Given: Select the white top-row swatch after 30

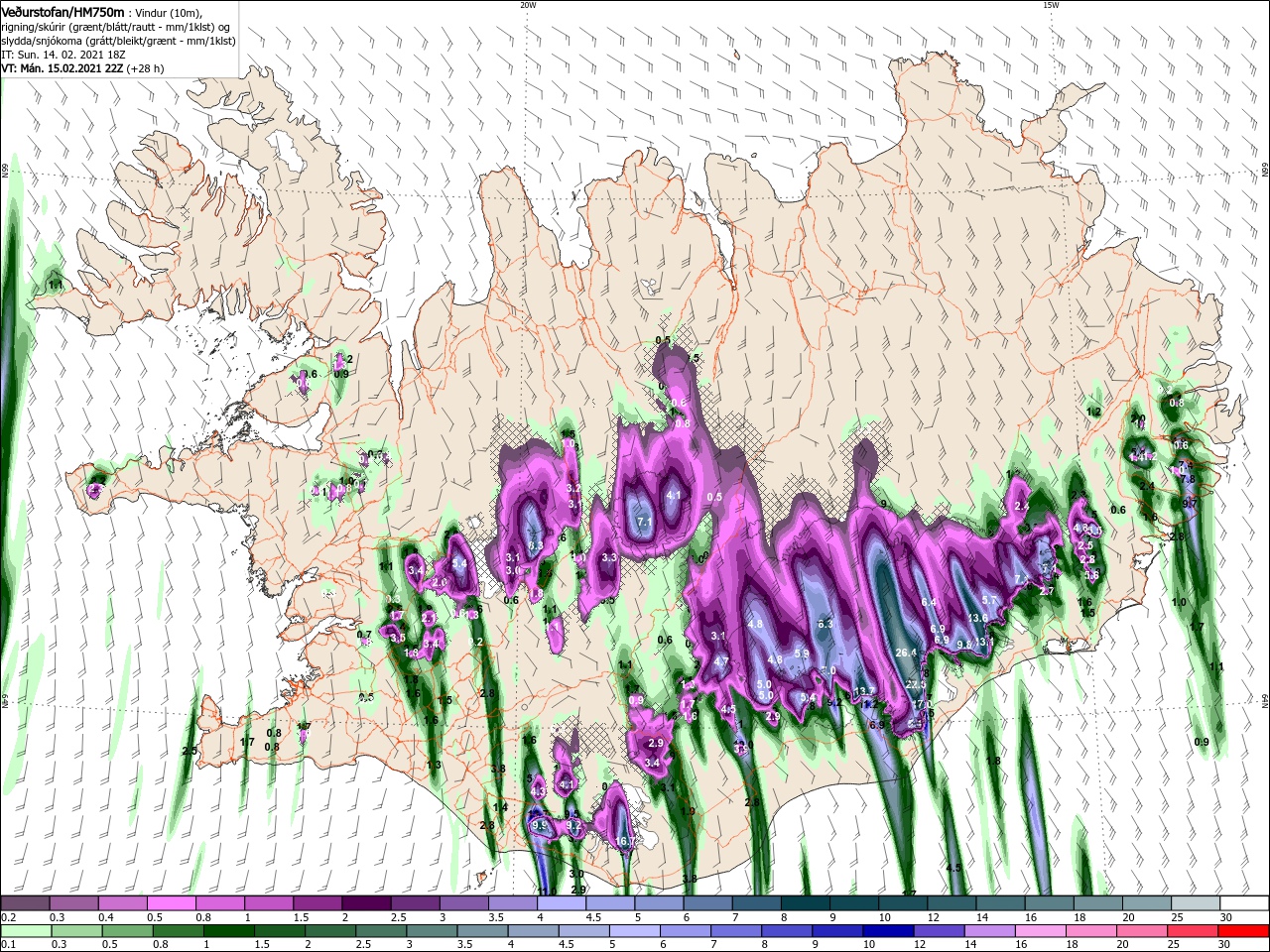Looking at the screenshot, I should click(1245, 903).
